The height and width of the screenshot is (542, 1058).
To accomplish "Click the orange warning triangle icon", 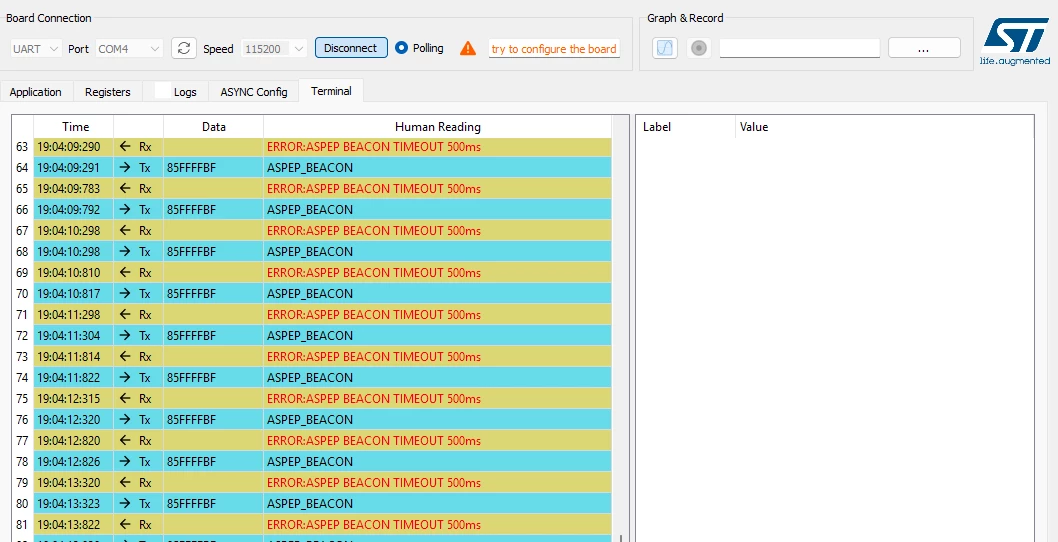I will 468,49.
